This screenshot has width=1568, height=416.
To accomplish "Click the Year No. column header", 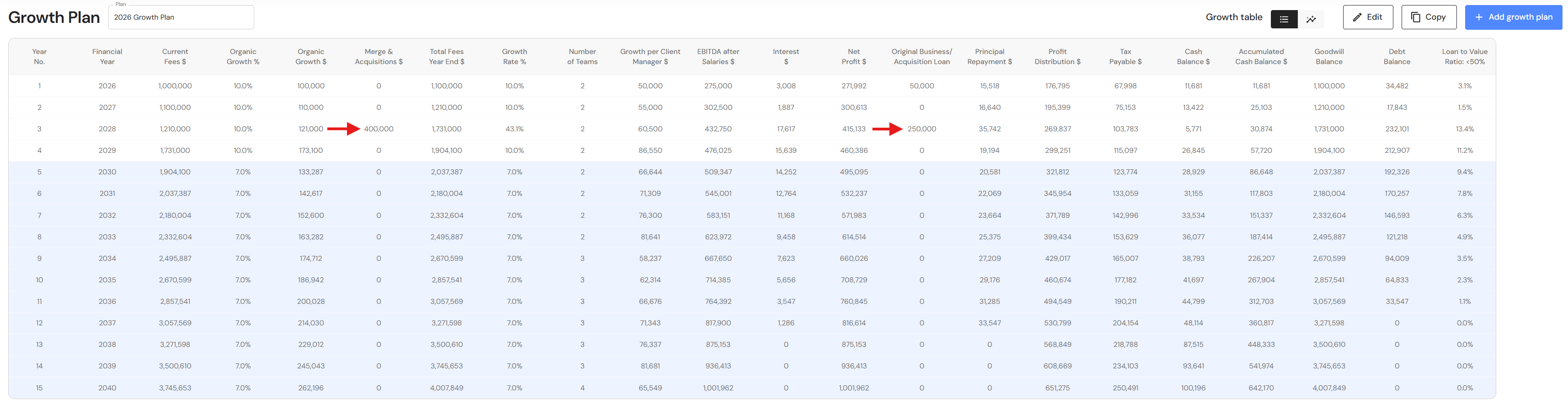I will pyautogui.click(x=40, y=57).
